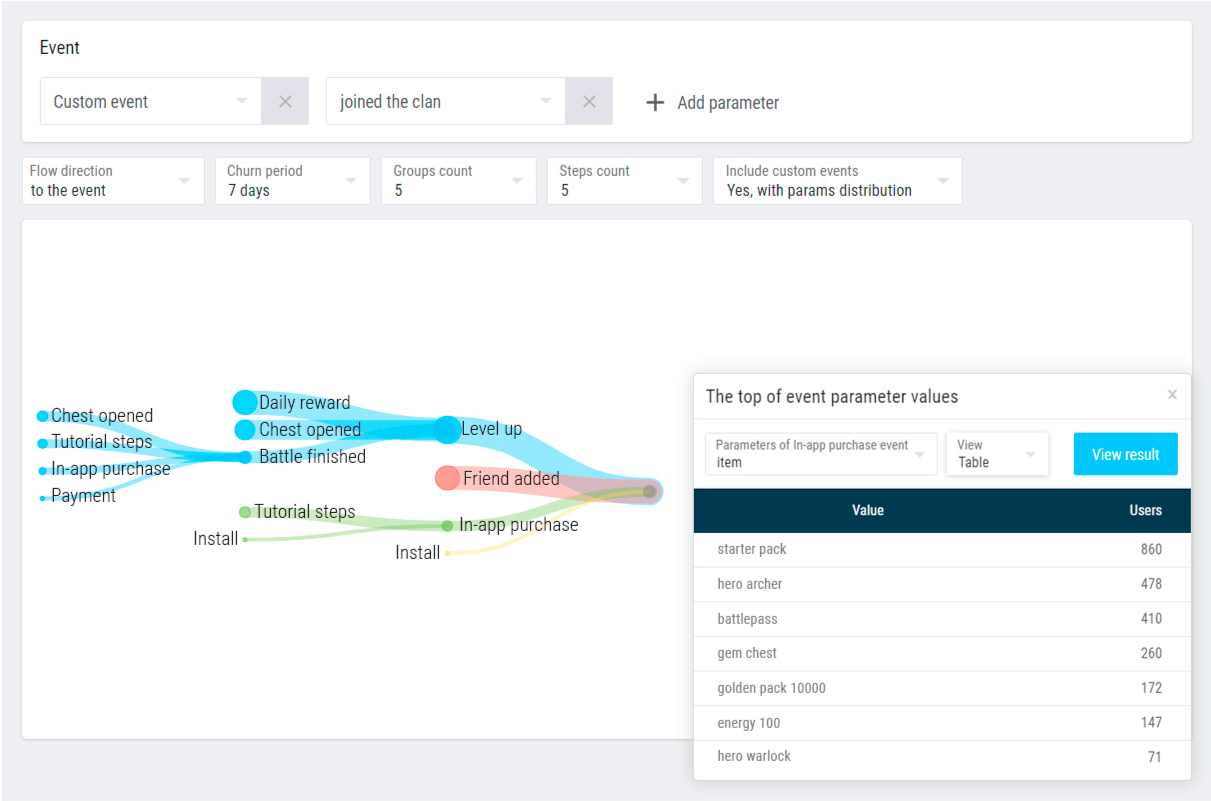Clear the Custom event selection
Image resolution: width=1211 pixels, height=801 pixels.
pyautogui.click(x=285, y=101)
